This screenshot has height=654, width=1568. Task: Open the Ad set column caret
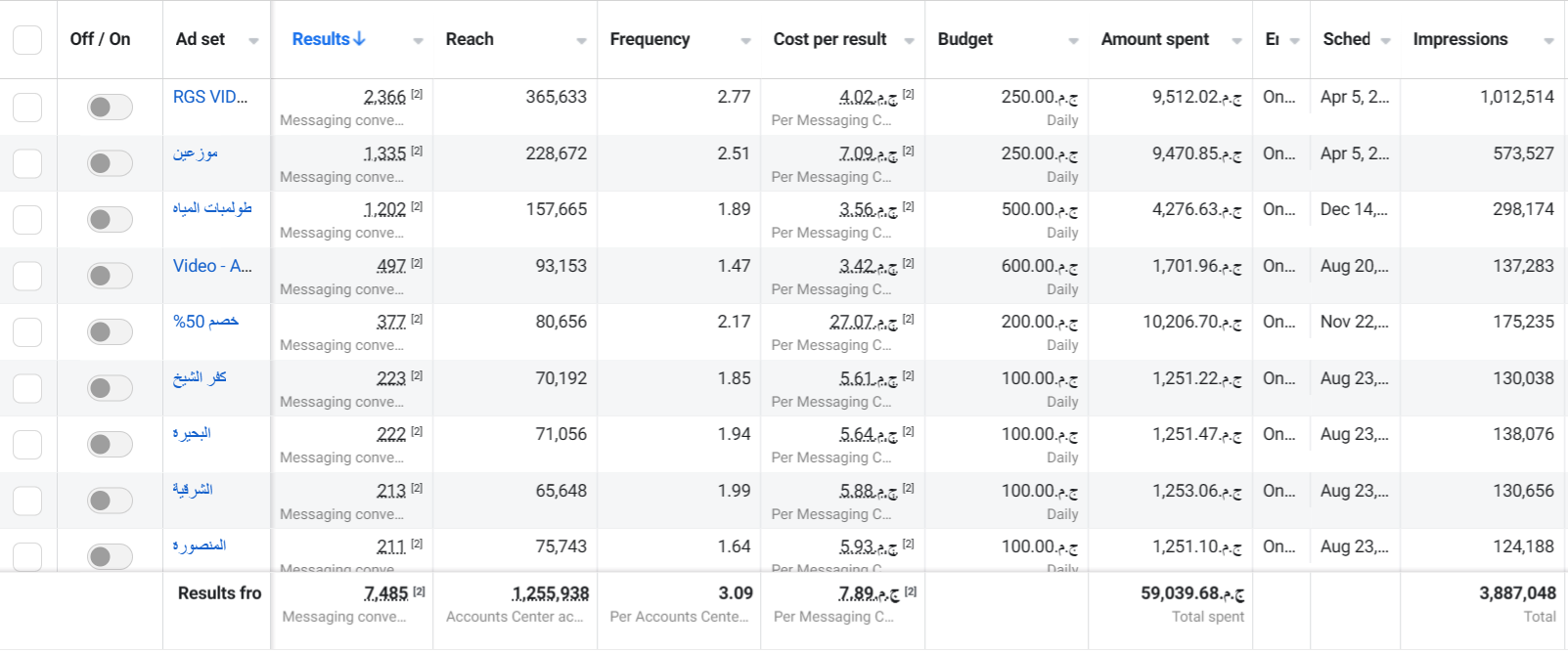(x=254, y=41)
